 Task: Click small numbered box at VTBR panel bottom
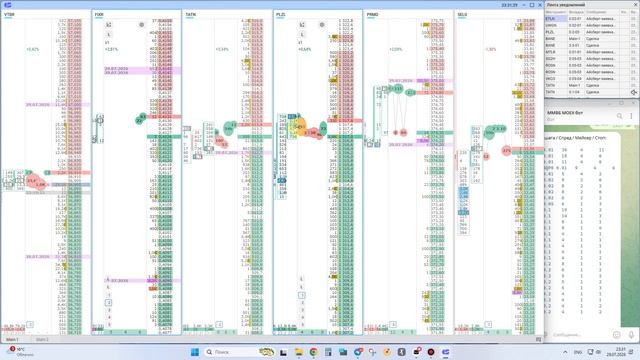click(x=29, y=324)
